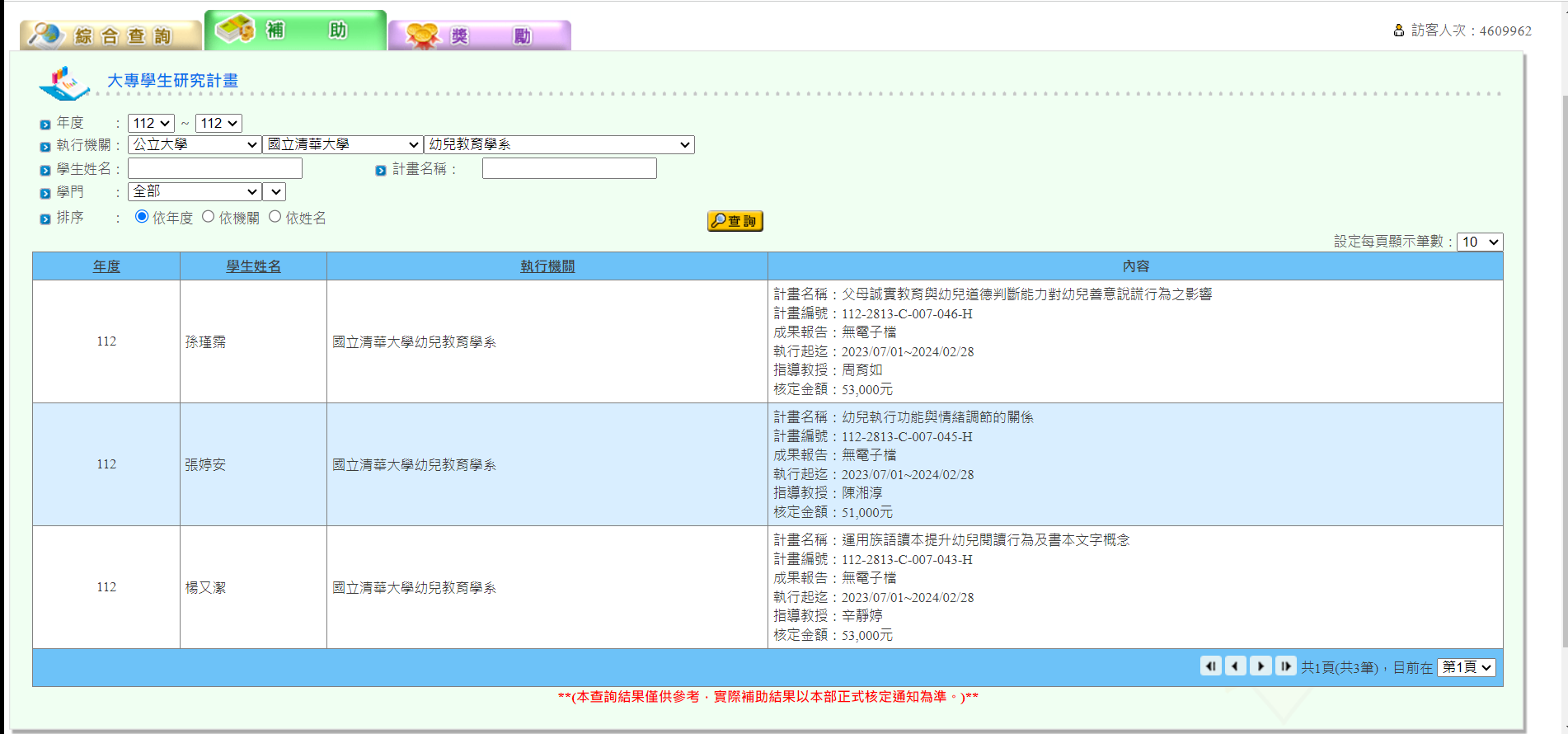Image resolution: width=1568 pixels, height=734 pixels.
Task: Go to the first page of results
Action: pos(1210,666)
